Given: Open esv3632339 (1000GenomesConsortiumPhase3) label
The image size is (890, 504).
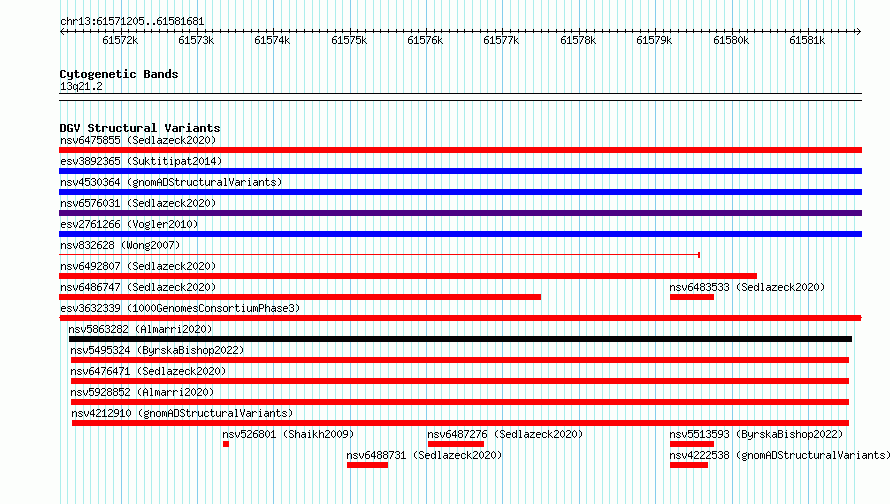Looking at the screenshot, I should pos(180,308).
